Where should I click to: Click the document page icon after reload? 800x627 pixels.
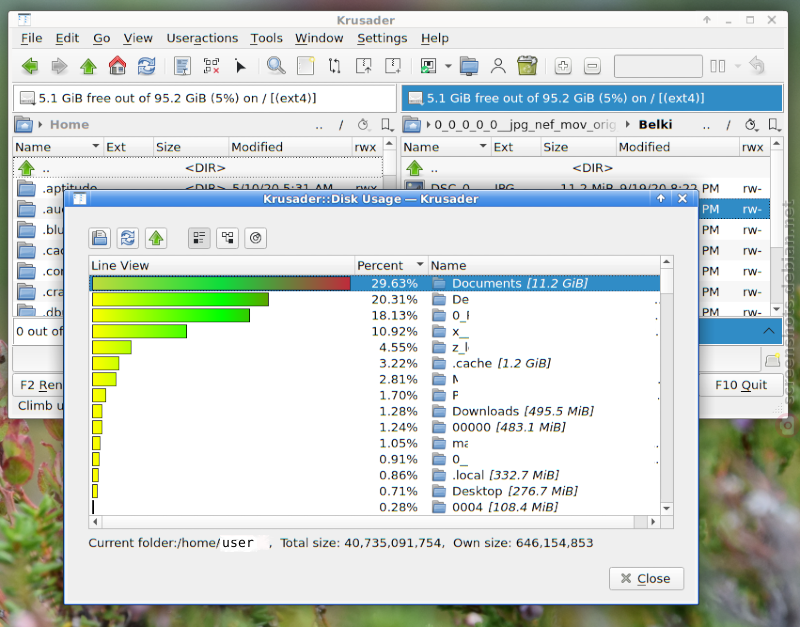(x=182, y=66)
